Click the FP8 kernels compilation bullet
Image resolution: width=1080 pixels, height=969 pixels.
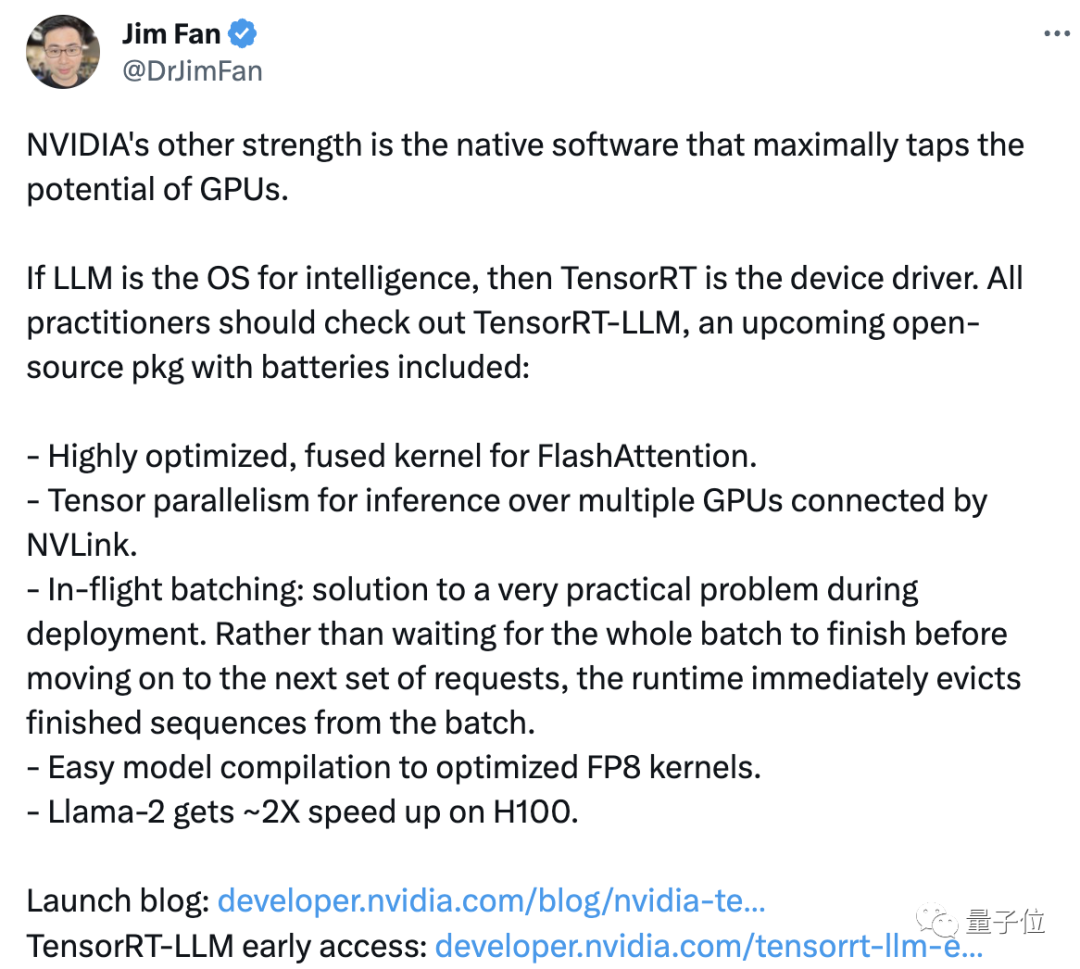pyautogui.click(x=394, y=768)
